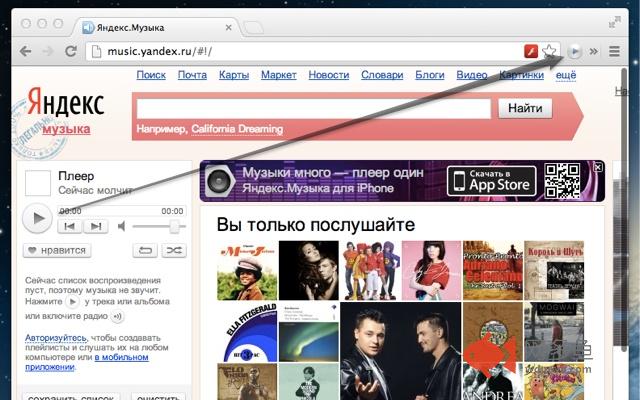Open the Почта link
This screenshot has width=640, height=400.
(192, 75)
